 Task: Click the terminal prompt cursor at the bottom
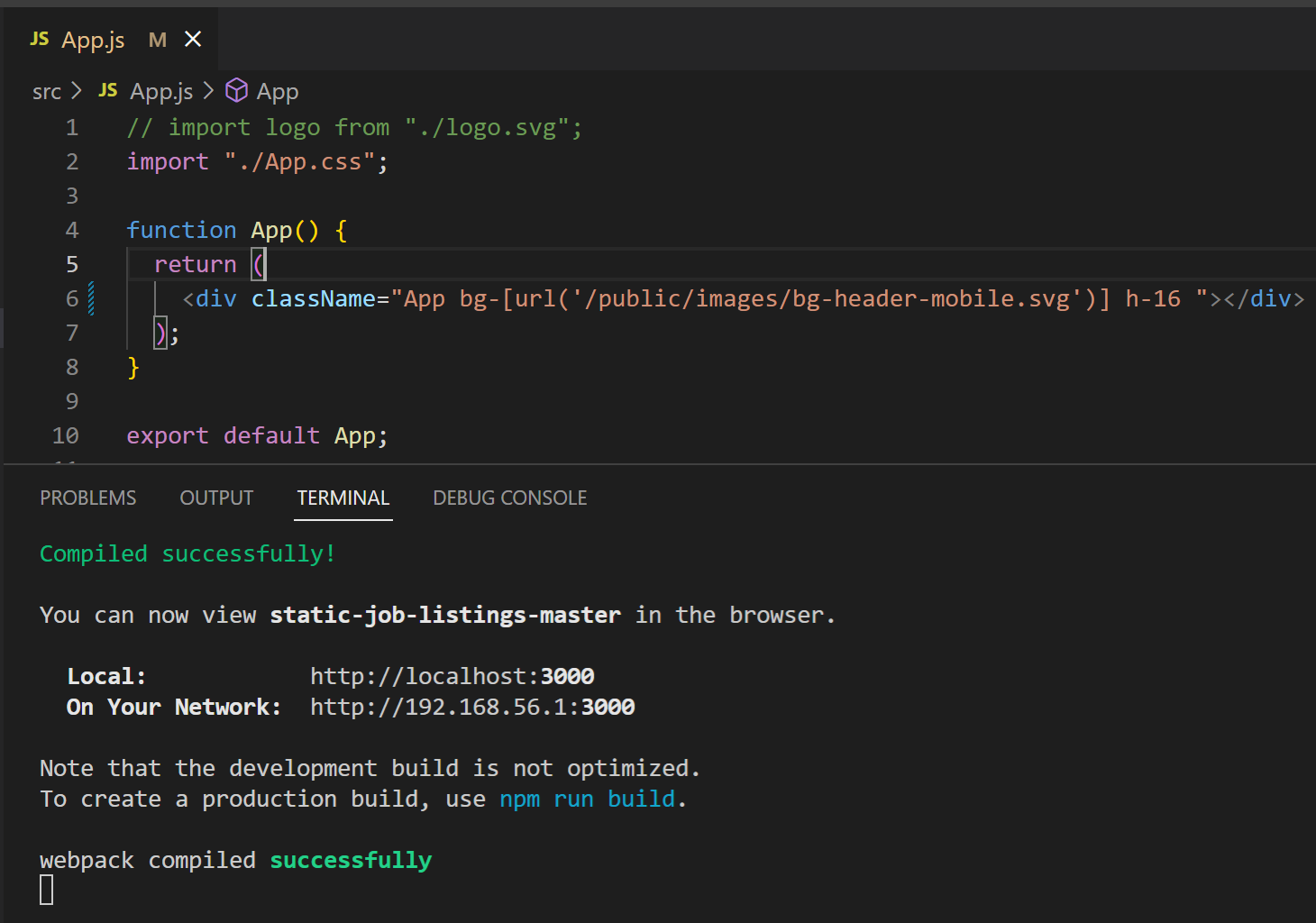(46, 889)
